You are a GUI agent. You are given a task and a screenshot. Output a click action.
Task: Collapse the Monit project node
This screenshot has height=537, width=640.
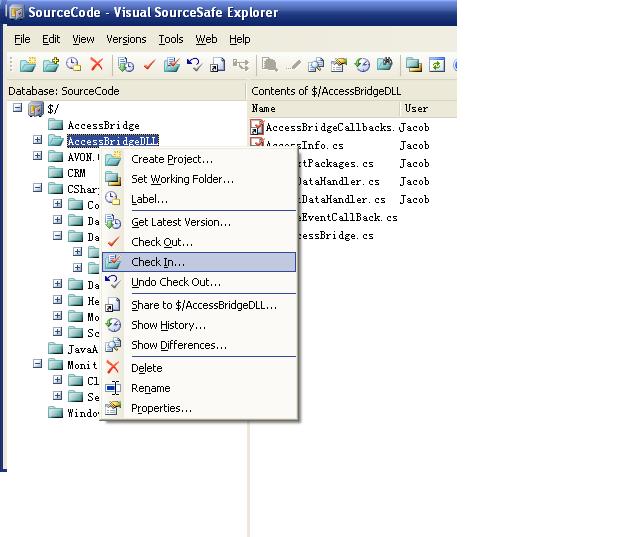37,364
